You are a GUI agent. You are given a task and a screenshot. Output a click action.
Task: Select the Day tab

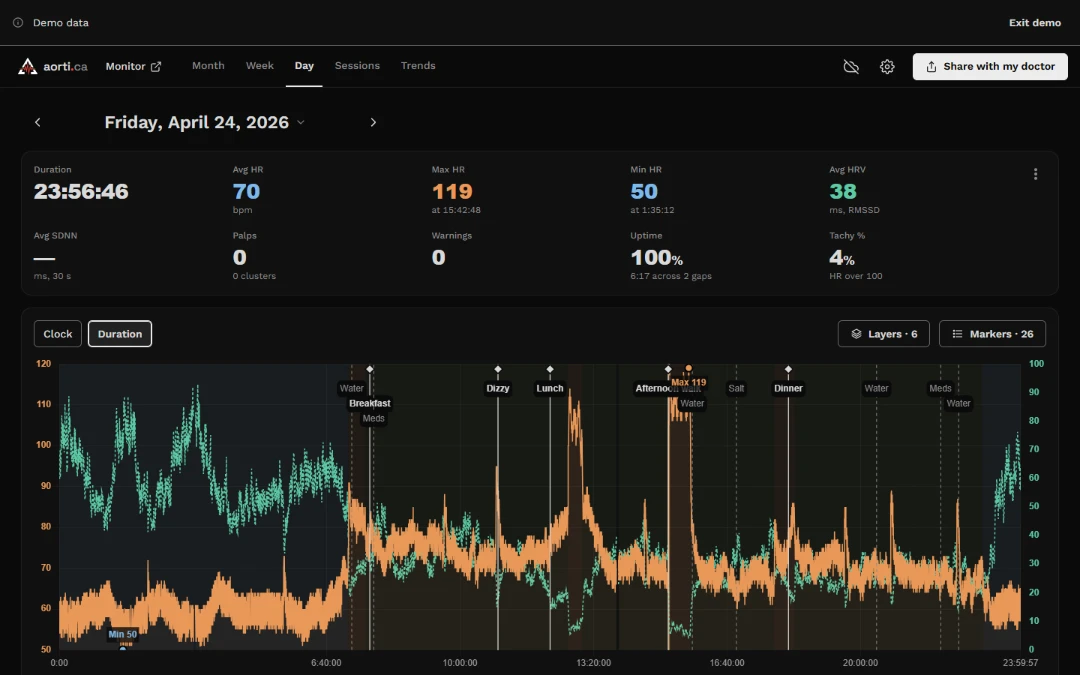click(x=304, y=65)
